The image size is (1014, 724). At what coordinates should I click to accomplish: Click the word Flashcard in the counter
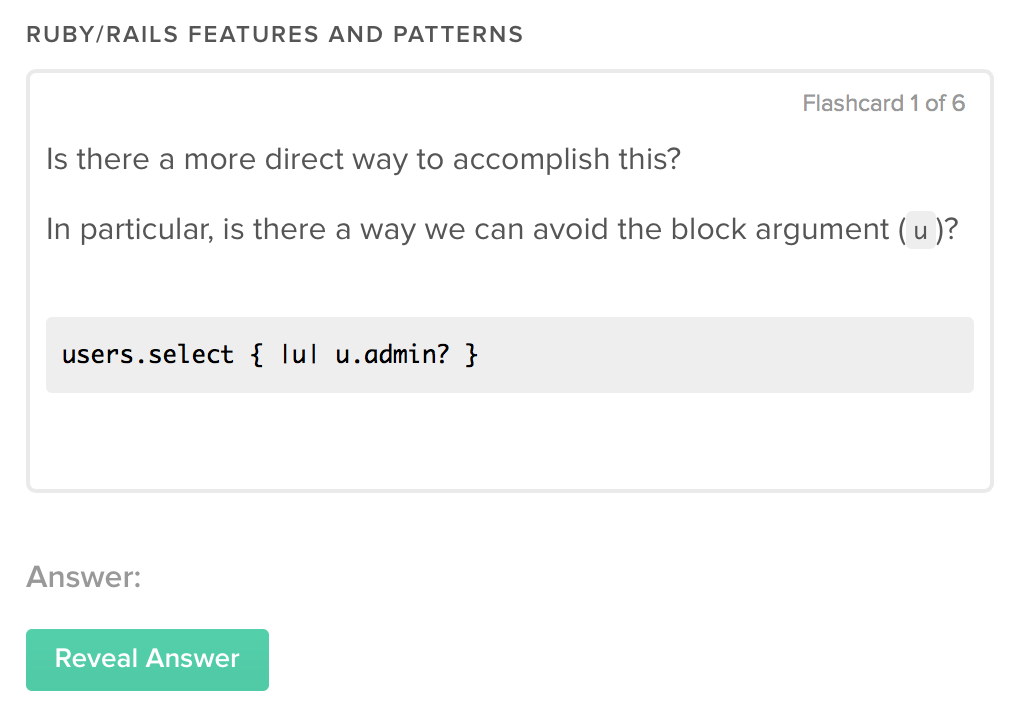(852, 103)
